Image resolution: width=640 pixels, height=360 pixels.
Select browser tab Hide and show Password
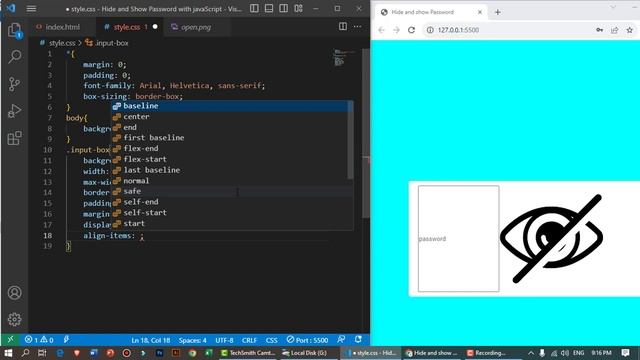431,12
